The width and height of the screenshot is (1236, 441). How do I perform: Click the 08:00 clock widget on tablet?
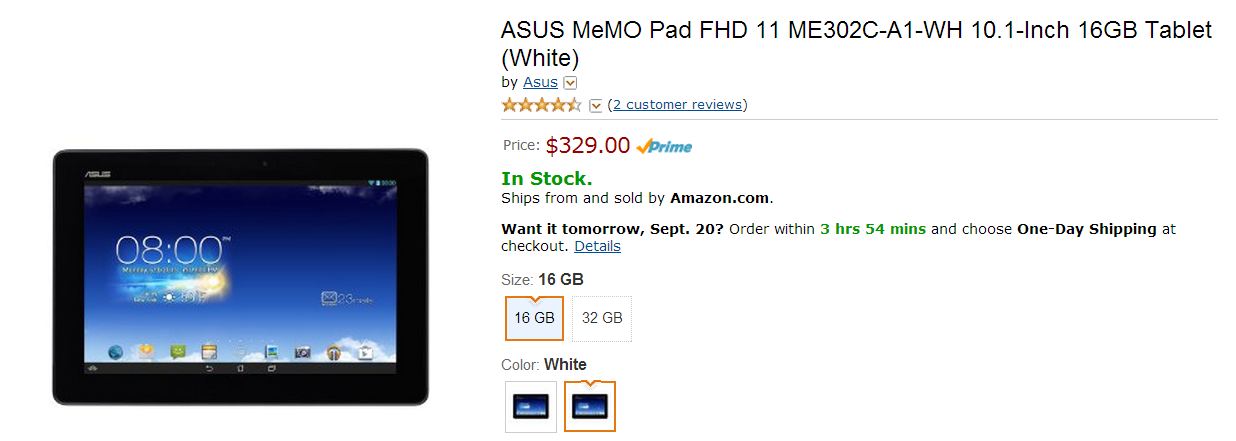pyautogui.click(x=168, y=250)
